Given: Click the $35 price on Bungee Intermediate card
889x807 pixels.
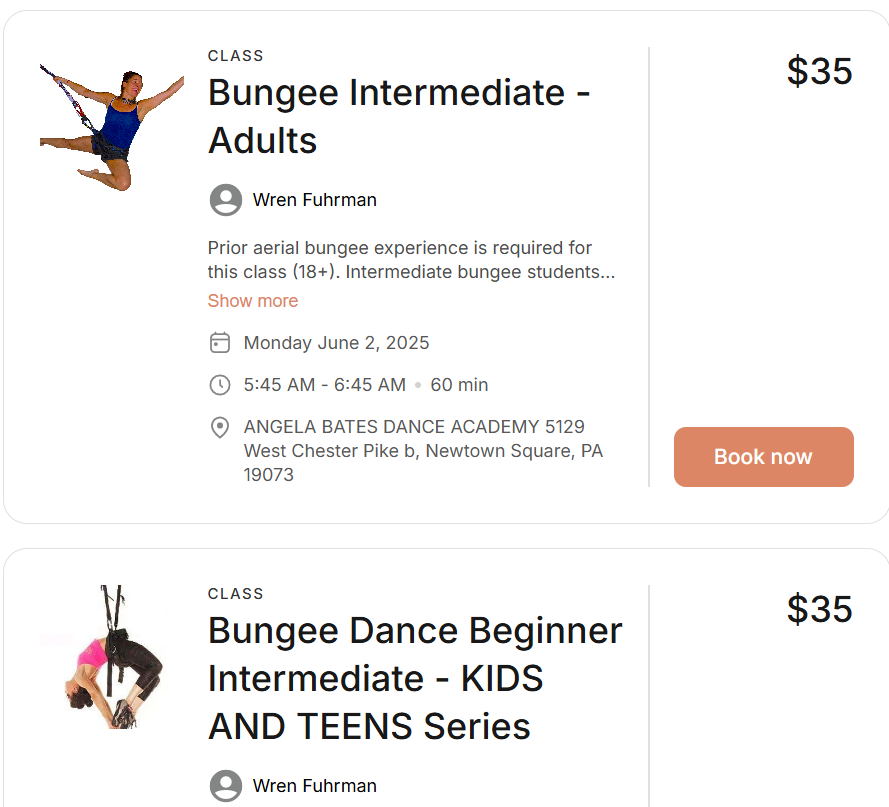Looking at the screenshot, I should 820,71.
